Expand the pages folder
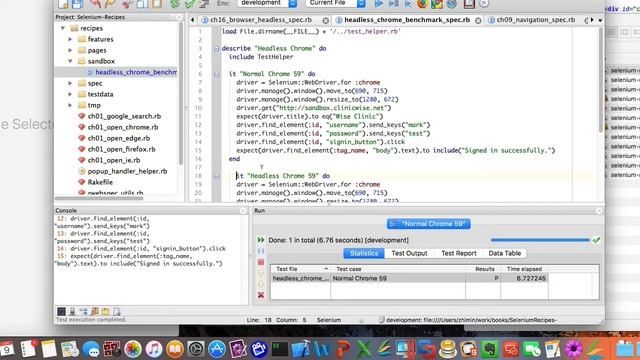Viewport: 640px width, 360px height. coord(70,50)
